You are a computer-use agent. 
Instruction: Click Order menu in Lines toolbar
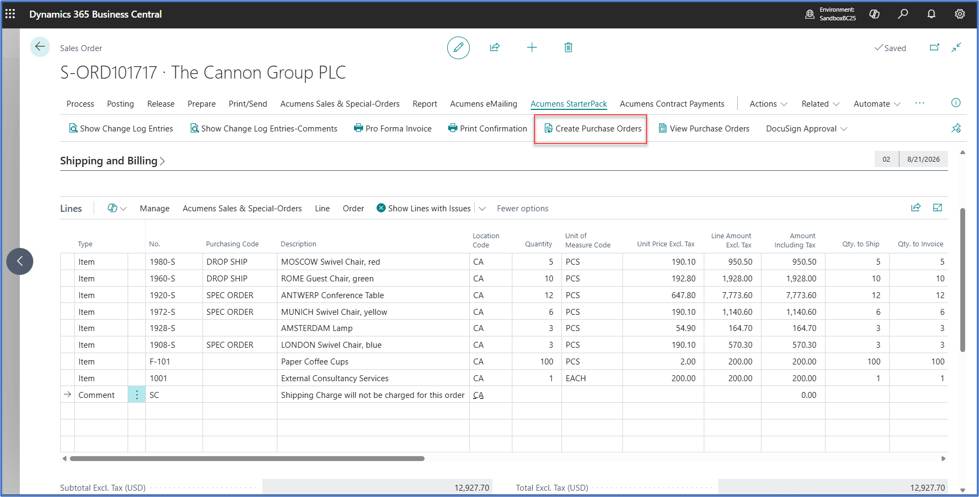point(353,209)
